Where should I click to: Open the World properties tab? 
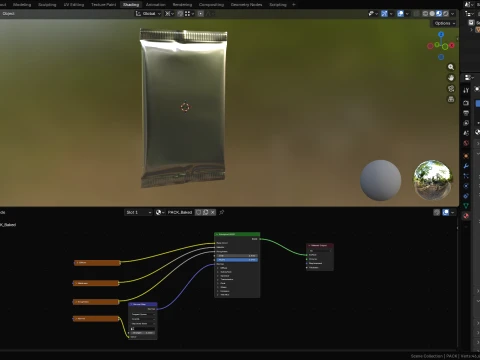[466, 143]
